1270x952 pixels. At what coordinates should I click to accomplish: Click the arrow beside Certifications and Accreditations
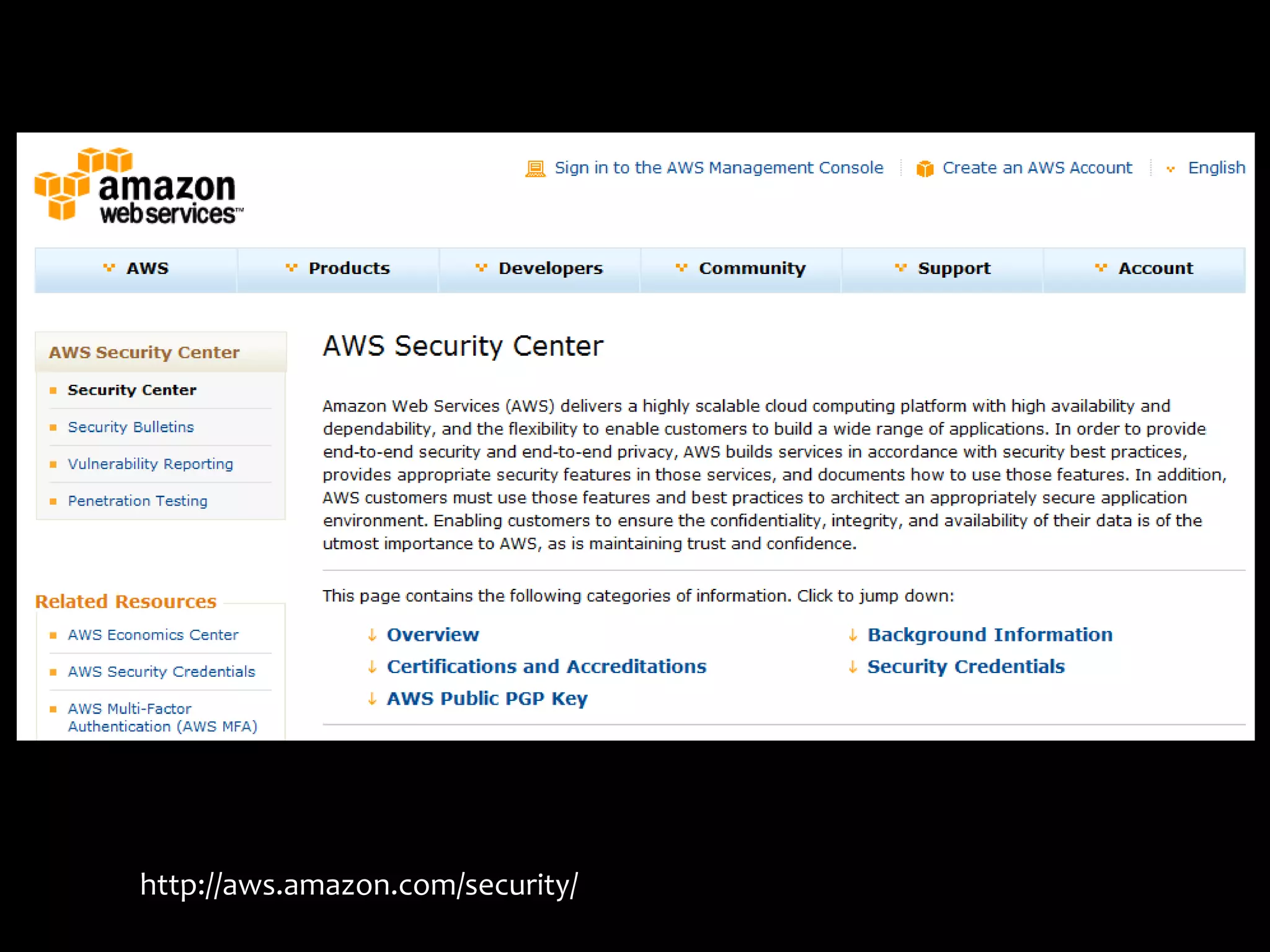[x=372, y=666]
